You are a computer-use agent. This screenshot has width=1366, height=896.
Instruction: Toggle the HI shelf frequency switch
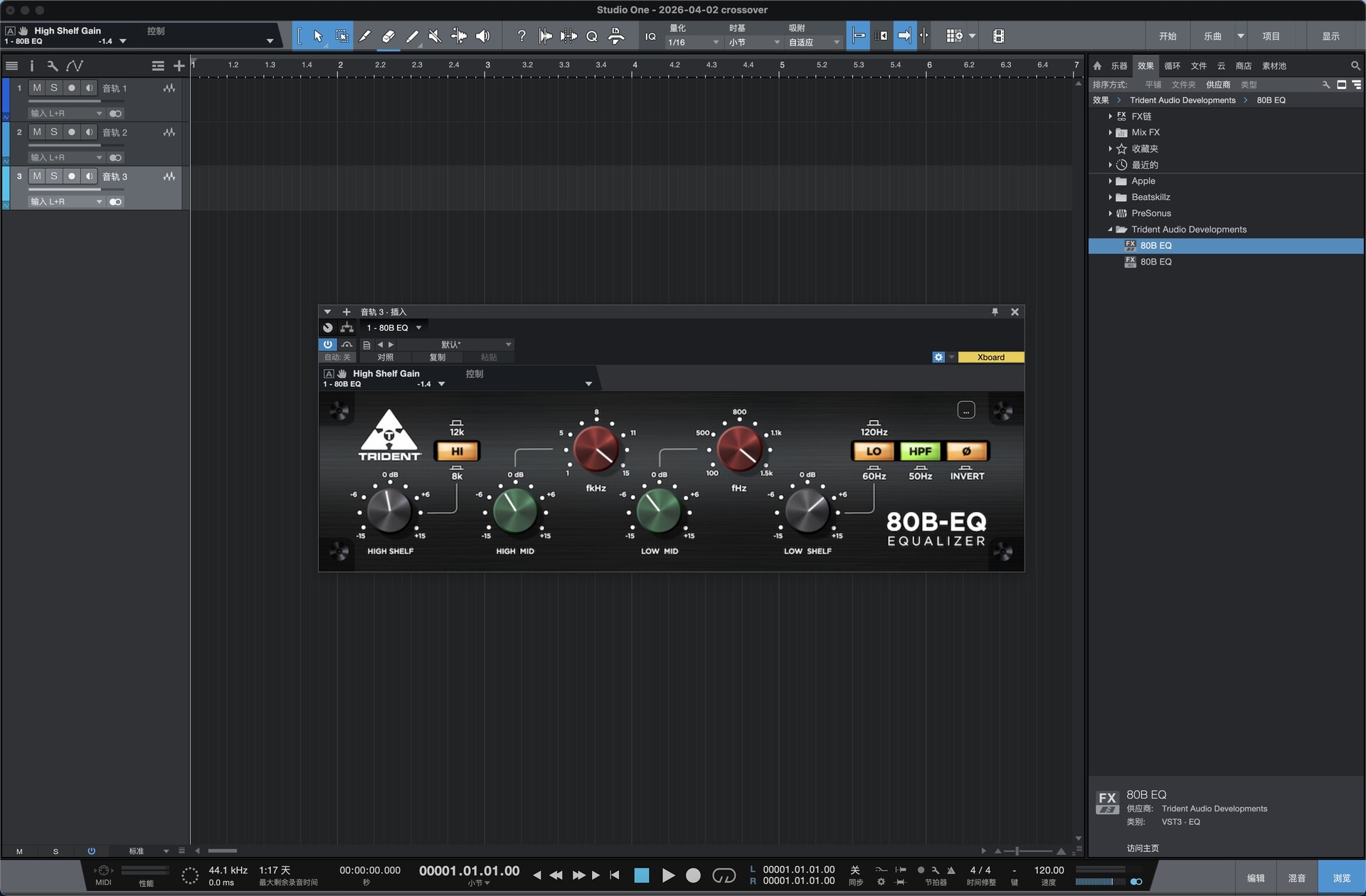coord(457,452)
